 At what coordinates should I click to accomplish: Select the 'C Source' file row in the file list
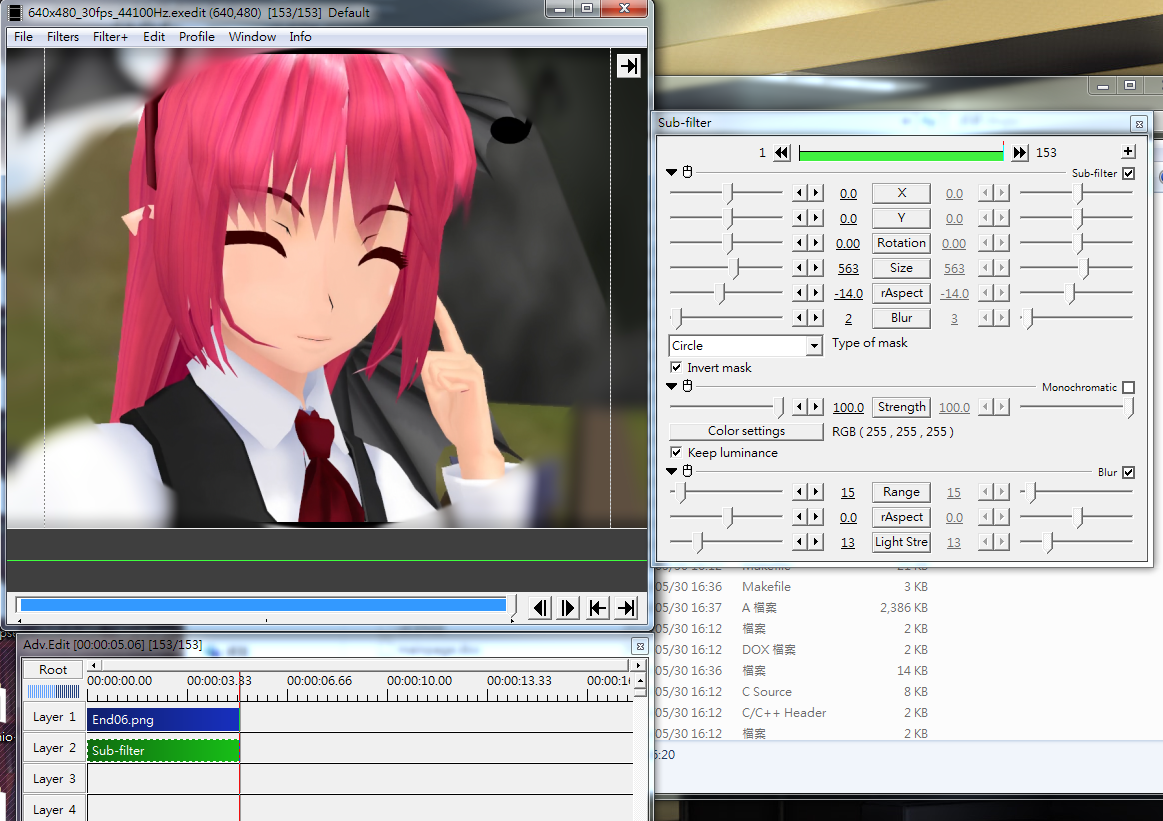click(x=791, y=691)
